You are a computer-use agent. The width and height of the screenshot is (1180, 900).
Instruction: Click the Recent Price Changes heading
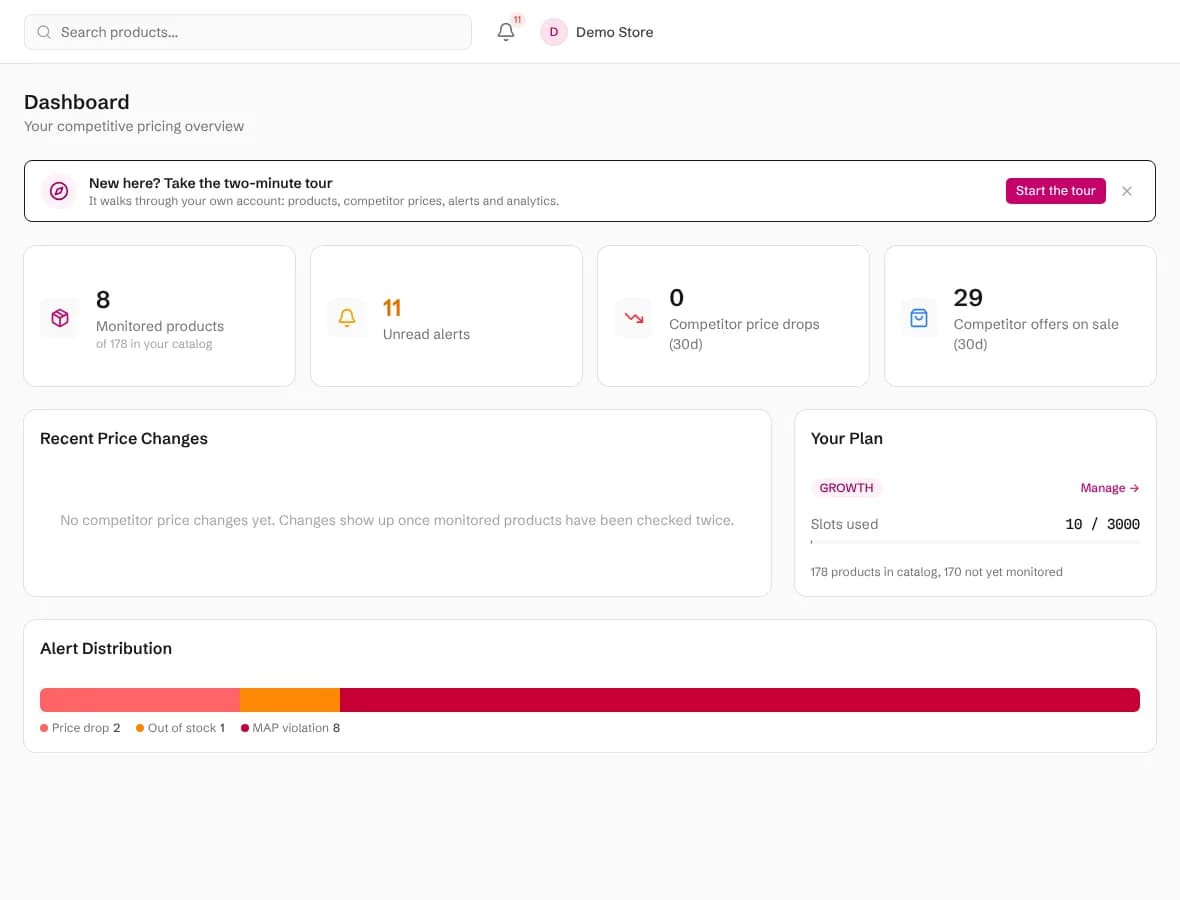click(123, 439)
